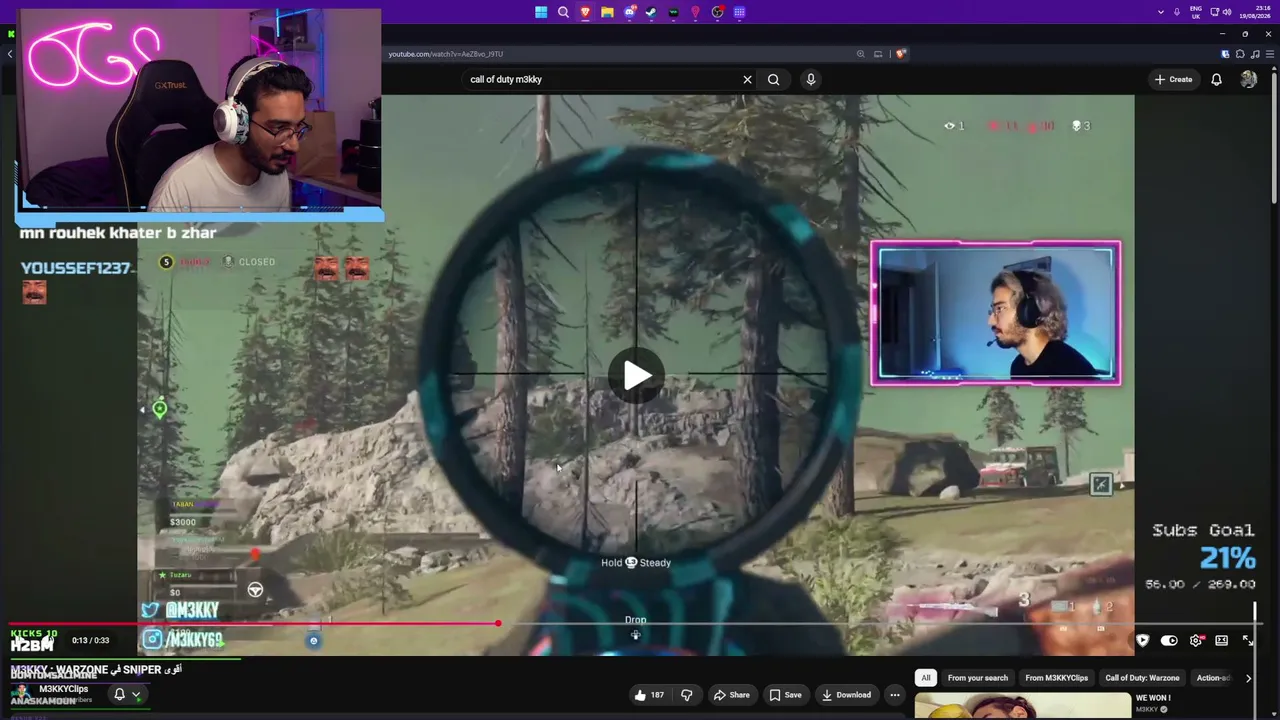1280x720 pixels.
Task: Open Windows taskbar search
Action: (x=563, y=12)
